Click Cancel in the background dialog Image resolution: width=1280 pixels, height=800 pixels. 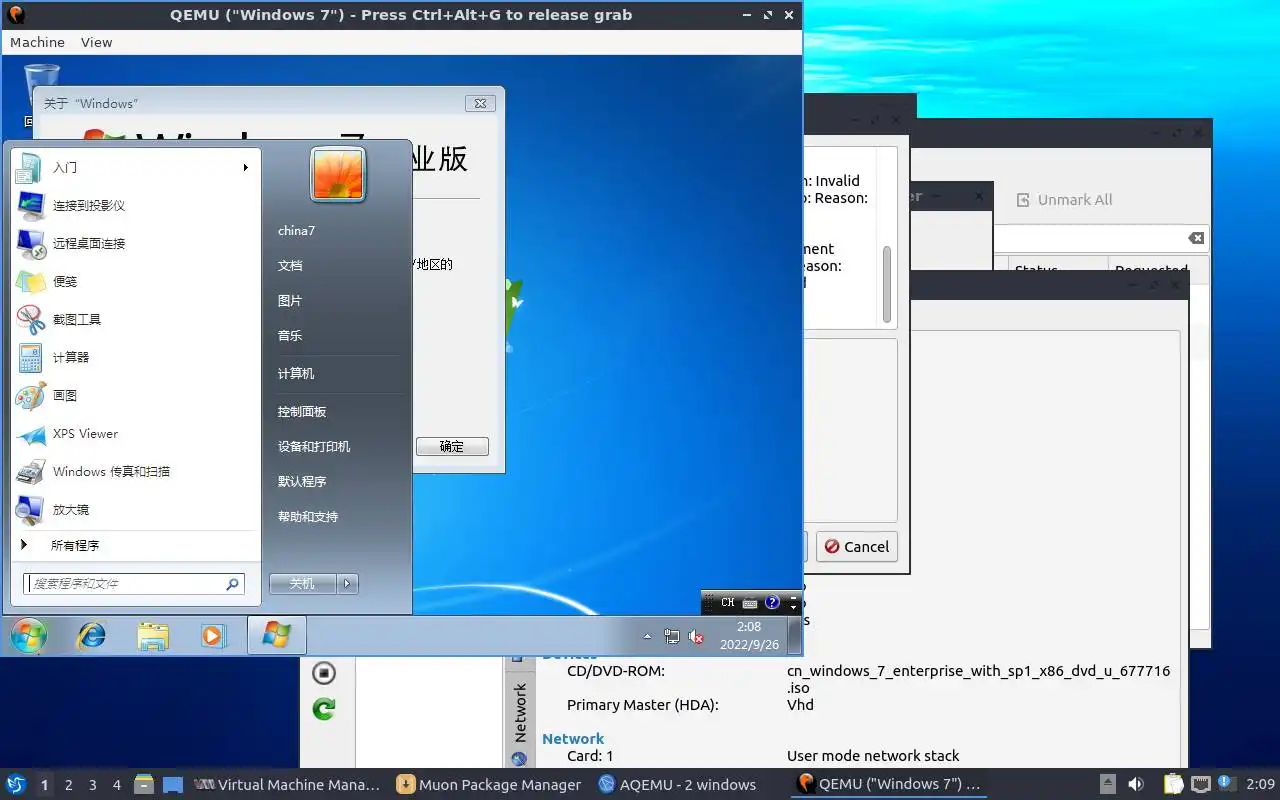coord(857,546)
